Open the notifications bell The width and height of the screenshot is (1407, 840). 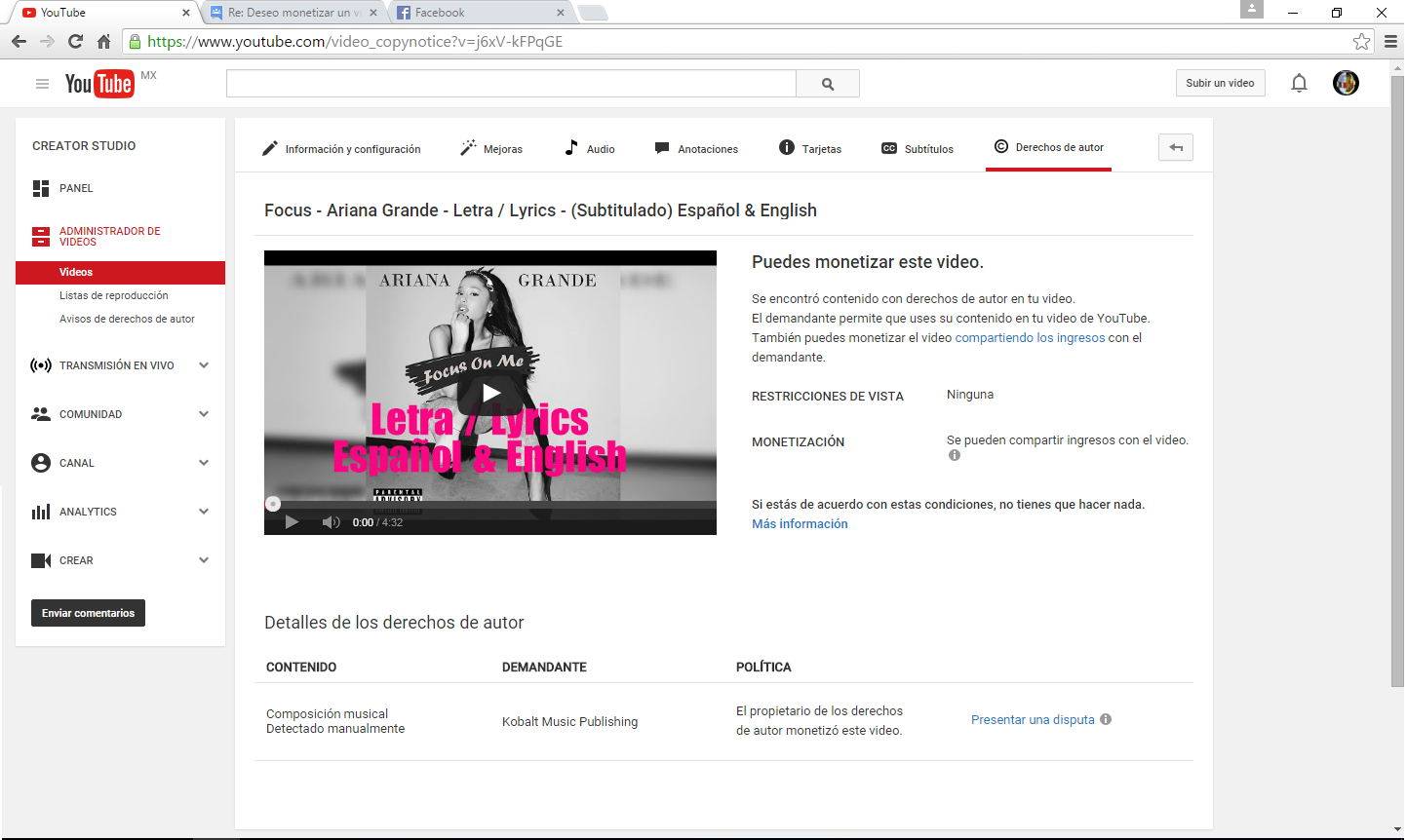(x=1299, y=83)
